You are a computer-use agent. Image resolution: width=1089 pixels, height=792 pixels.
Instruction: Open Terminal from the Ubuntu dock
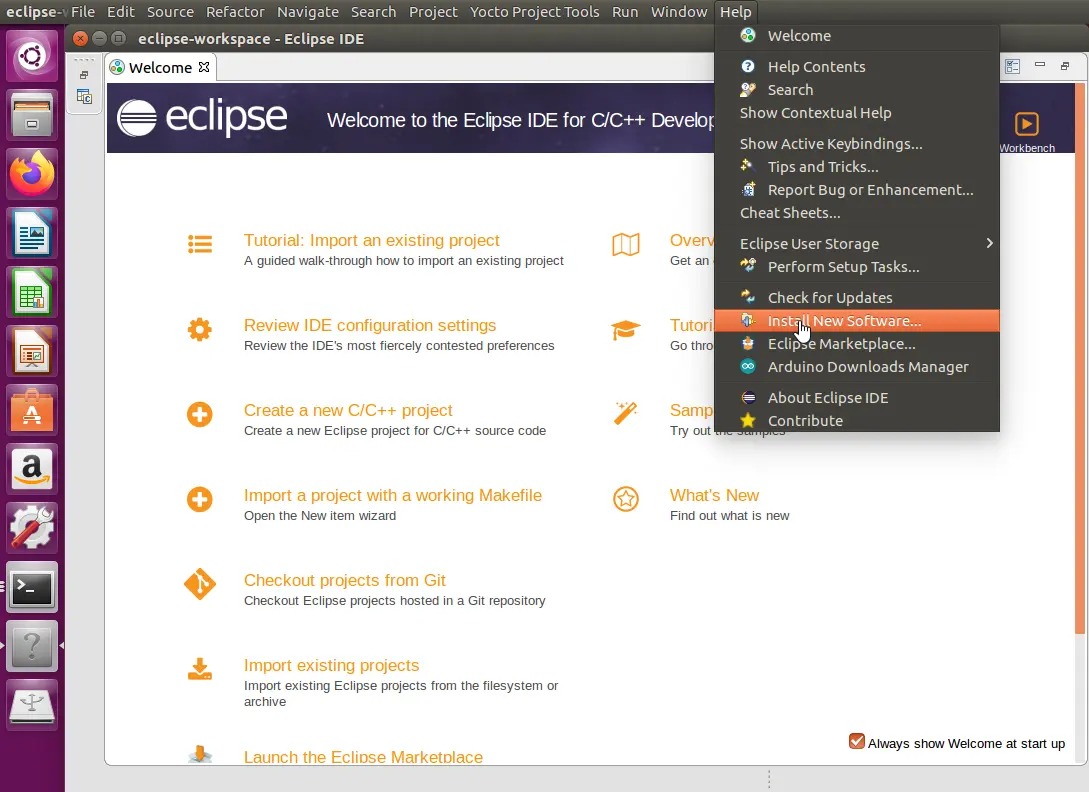click(32, 588)
